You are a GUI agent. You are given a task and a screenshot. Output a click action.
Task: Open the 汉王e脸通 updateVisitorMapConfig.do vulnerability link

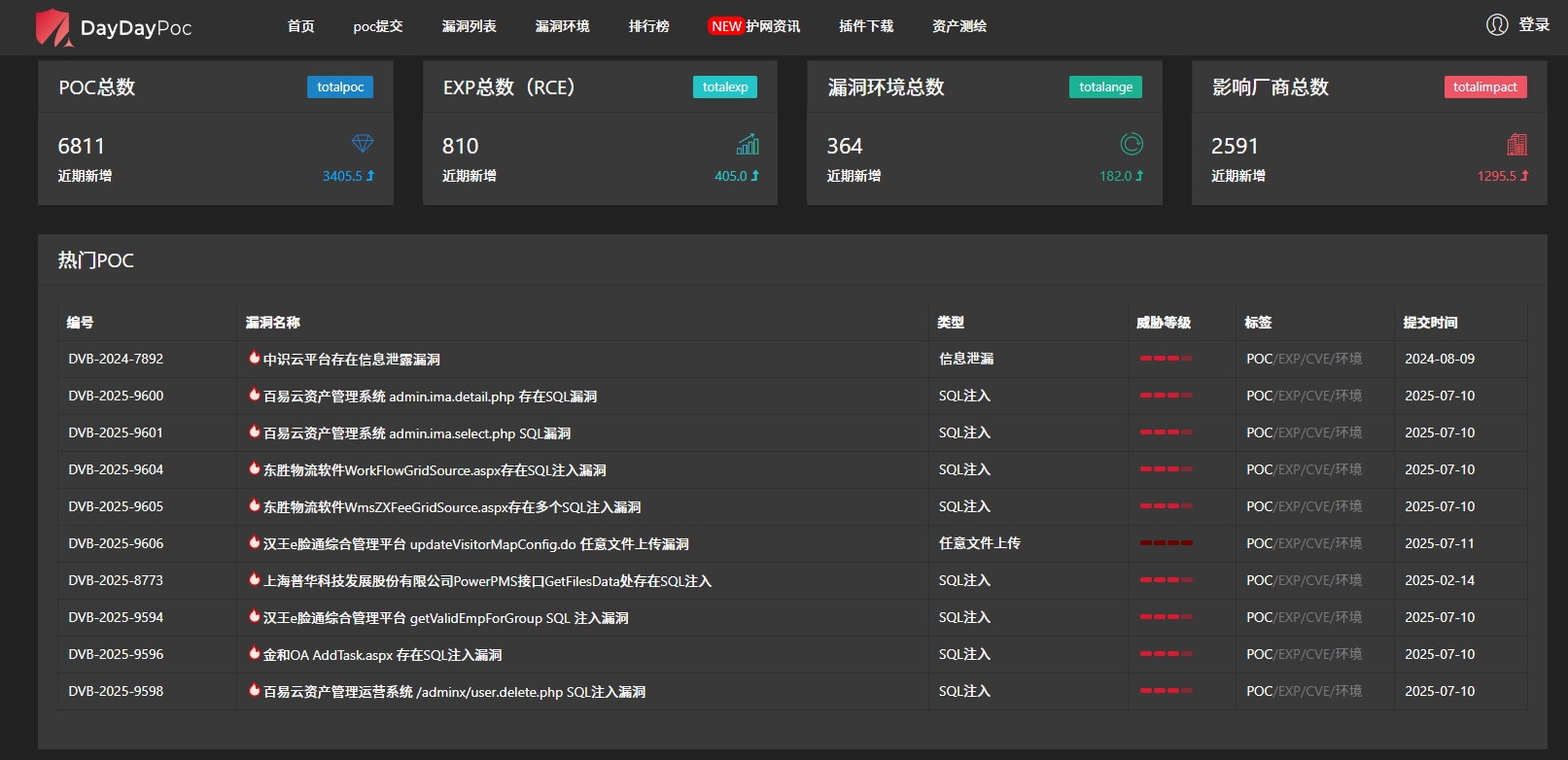tap(475, 544)
